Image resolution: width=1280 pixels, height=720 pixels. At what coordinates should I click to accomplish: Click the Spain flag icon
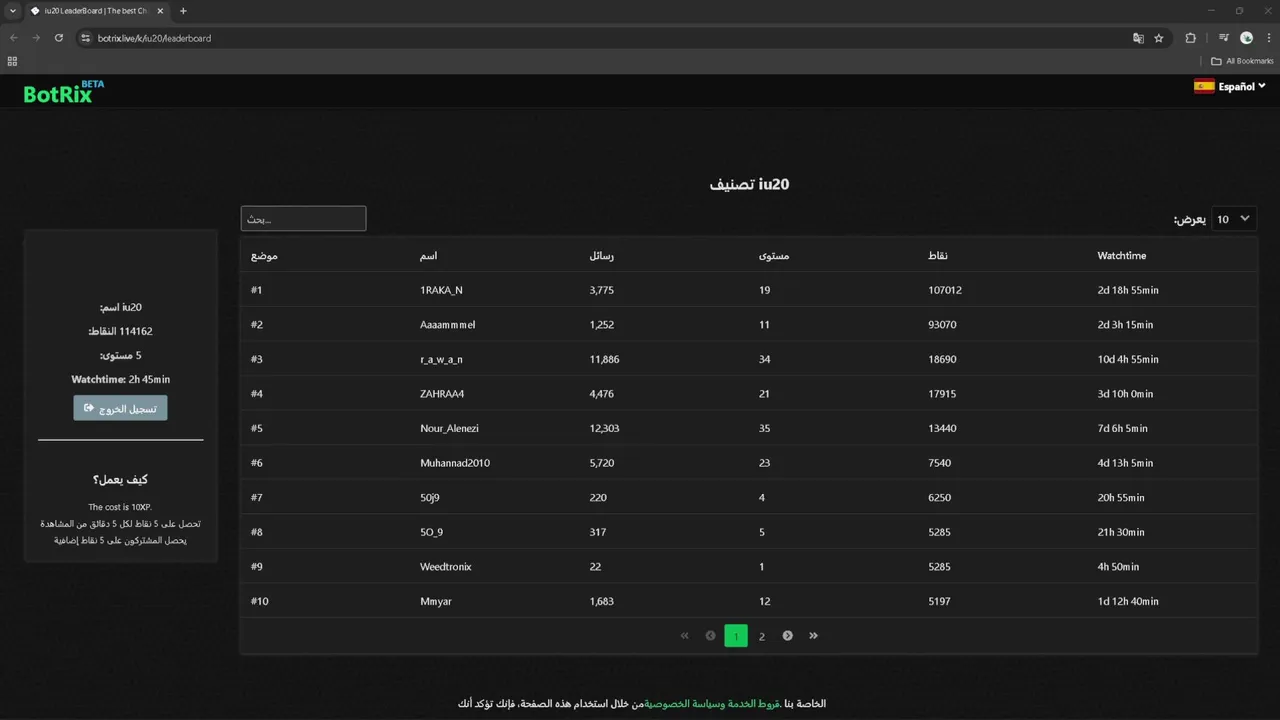click(1204, 86)
